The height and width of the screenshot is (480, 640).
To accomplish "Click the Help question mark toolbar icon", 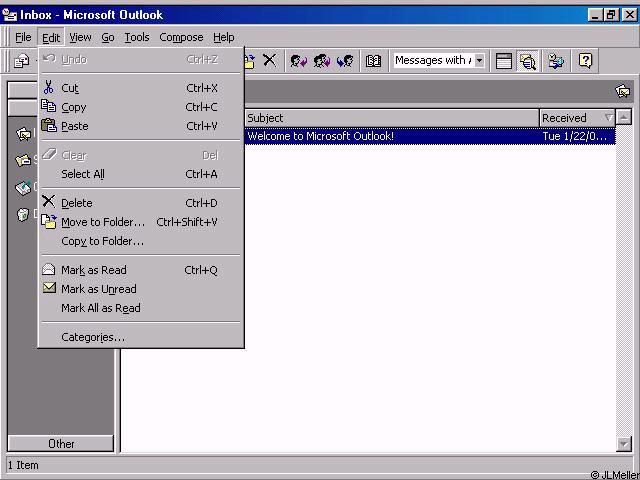I will tap(585, 61).
